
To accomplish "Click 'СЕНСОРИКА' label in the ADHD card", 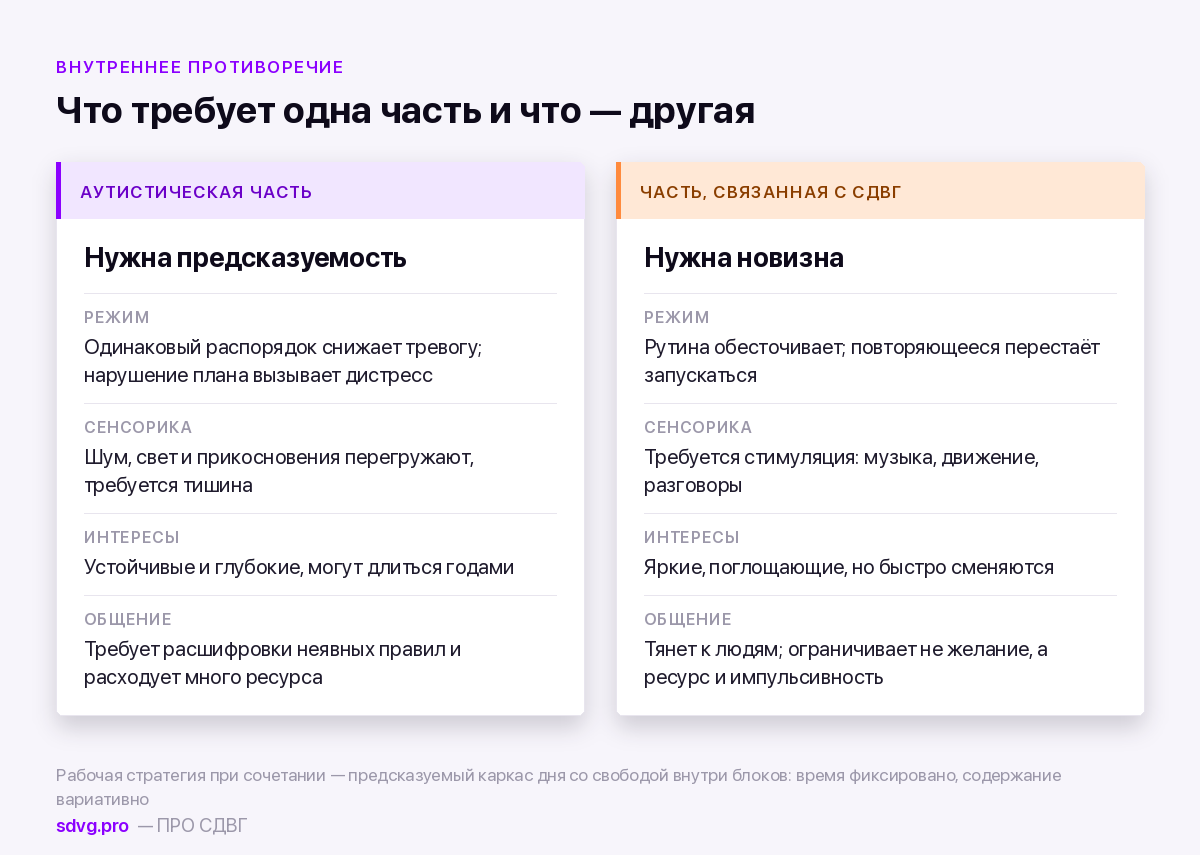I will pos(698,428).
